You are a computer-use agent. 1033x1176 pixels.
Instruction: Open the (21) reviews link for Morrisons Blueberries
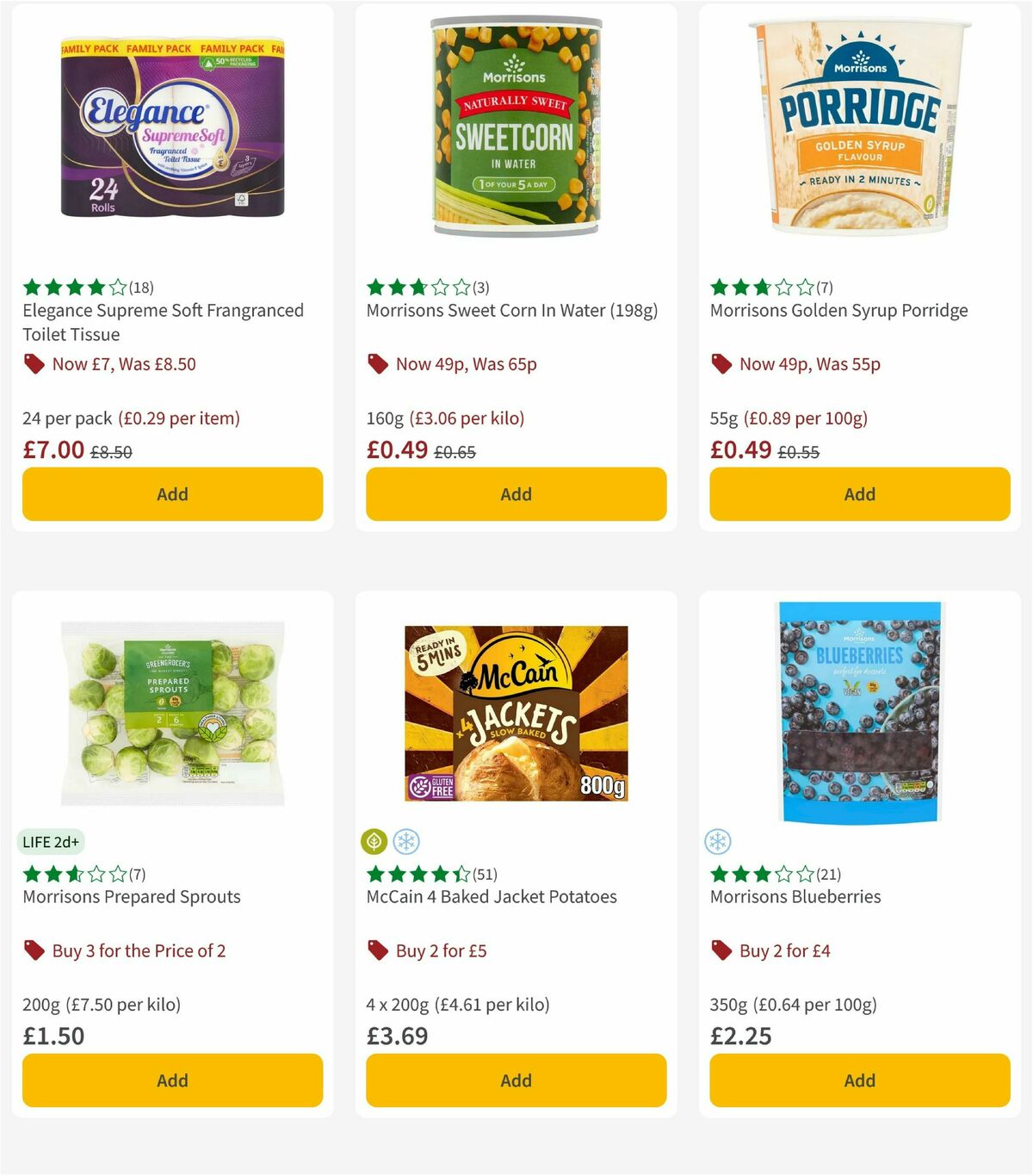828,873
